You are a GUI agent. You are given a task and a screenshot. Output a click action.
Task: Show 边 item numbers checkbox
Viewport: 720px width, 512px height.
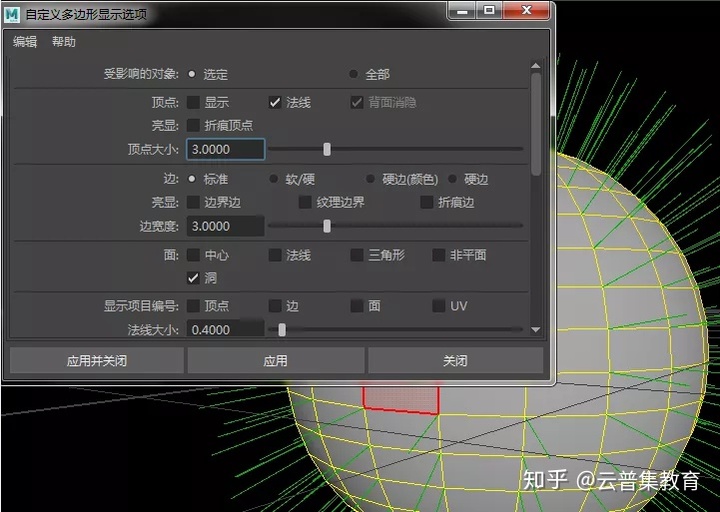click(x=275, y=306)
